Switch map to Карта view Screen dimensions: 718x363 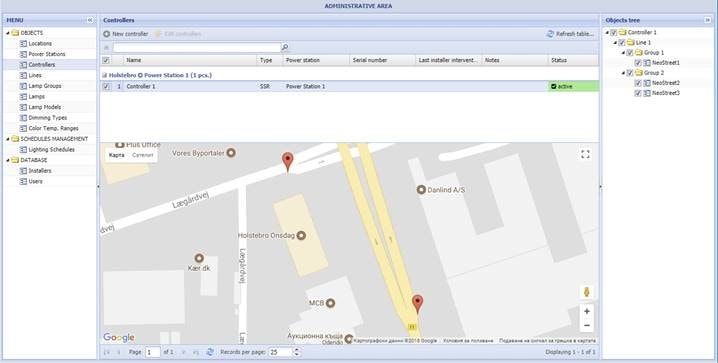coord(116,155)
